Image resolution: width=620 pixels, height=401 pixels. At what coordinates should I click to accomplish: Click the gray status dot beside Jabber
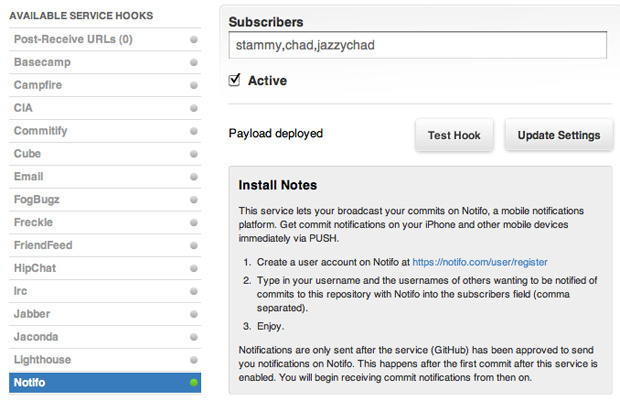194,314
